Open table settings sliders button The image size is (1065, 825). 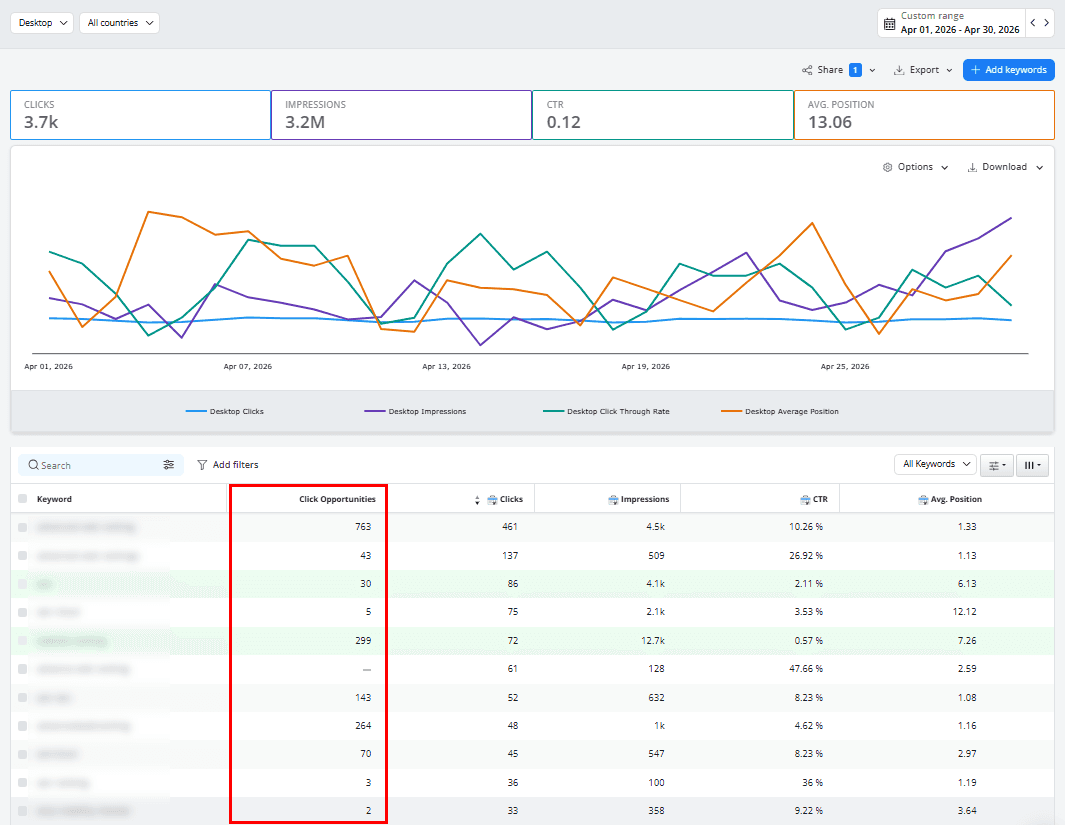click(x=996, y=465)
